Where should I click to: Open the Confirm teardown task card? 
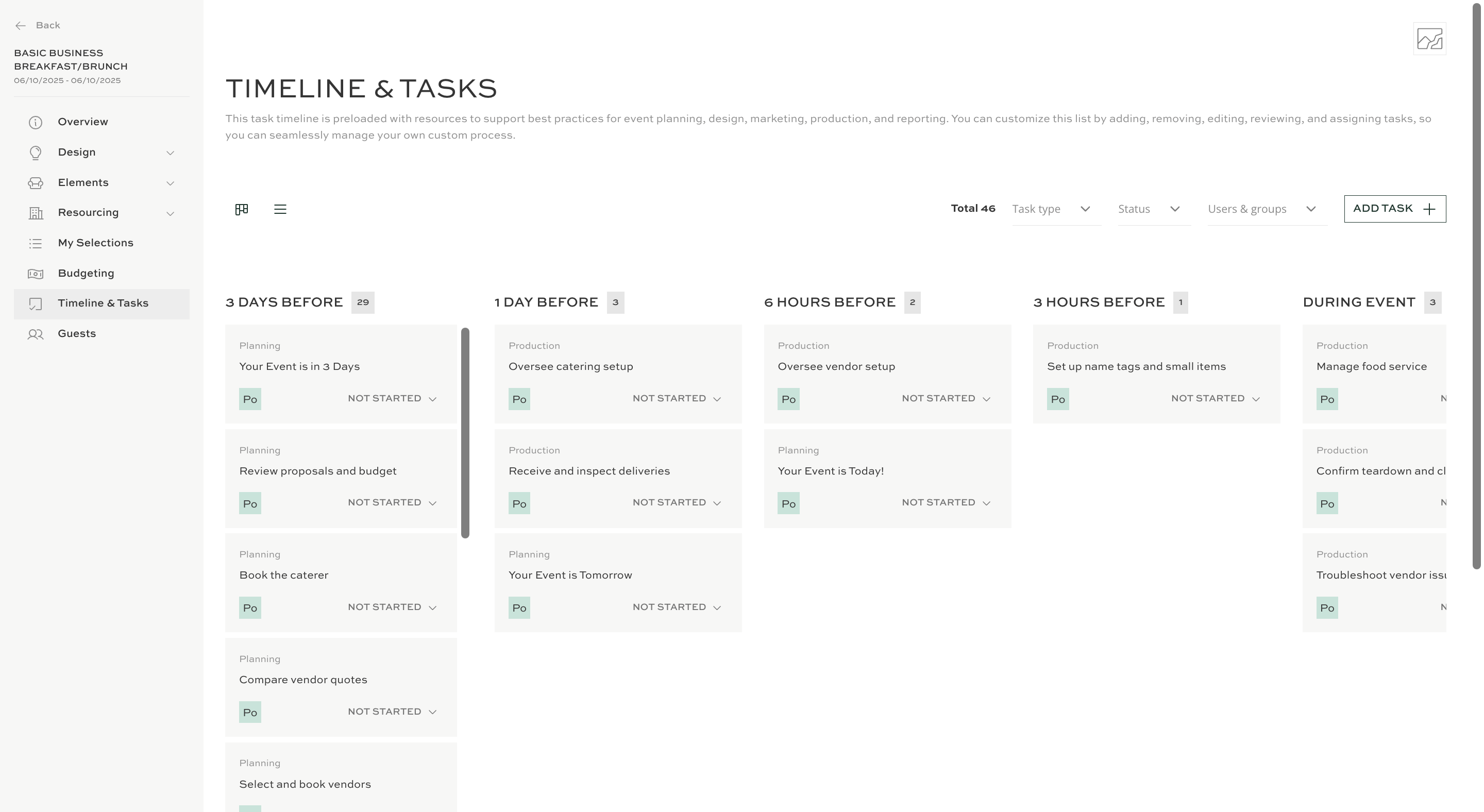coord(1375,479)
